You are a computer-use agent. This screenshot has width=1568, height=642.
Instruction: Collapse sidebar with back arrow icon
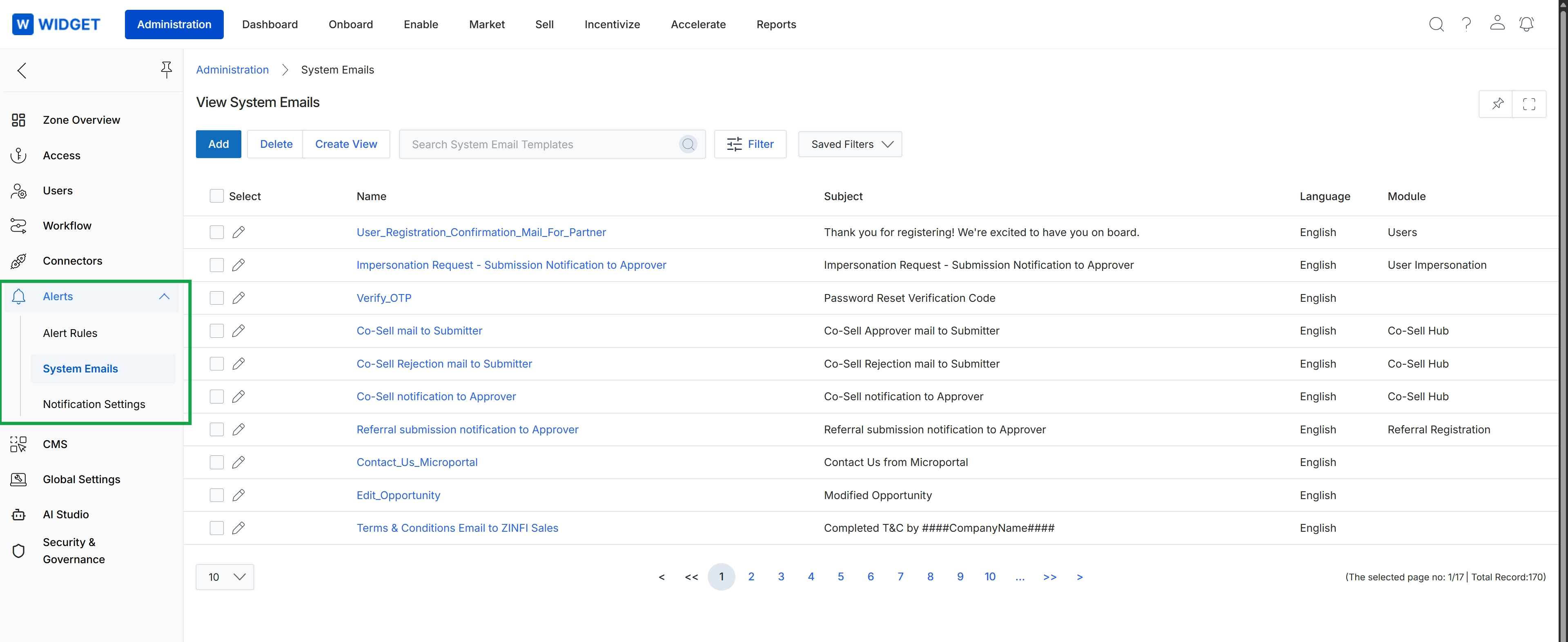[x=22, y=71]
